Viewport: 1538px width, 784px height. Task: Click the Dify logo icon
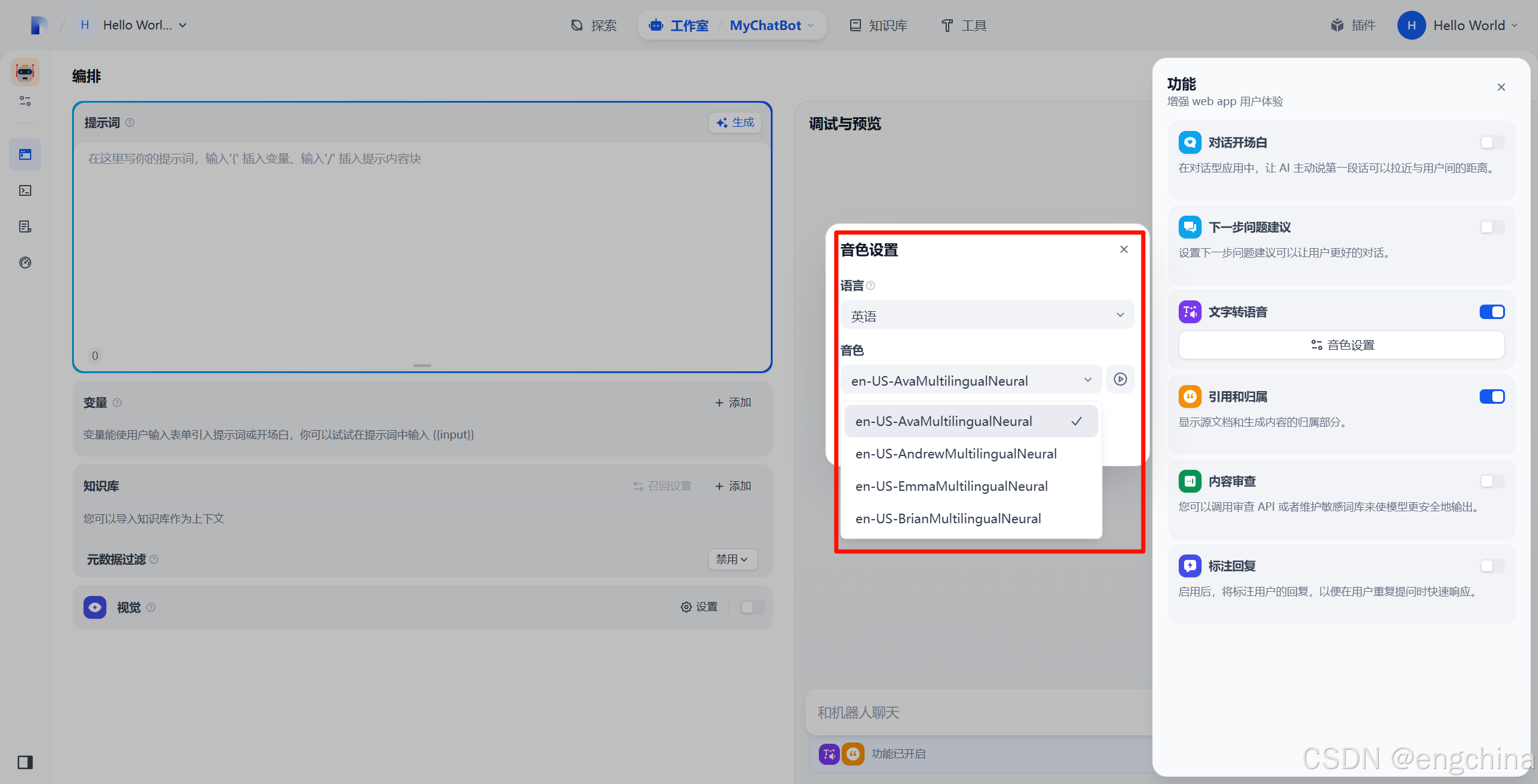(38, 25)
